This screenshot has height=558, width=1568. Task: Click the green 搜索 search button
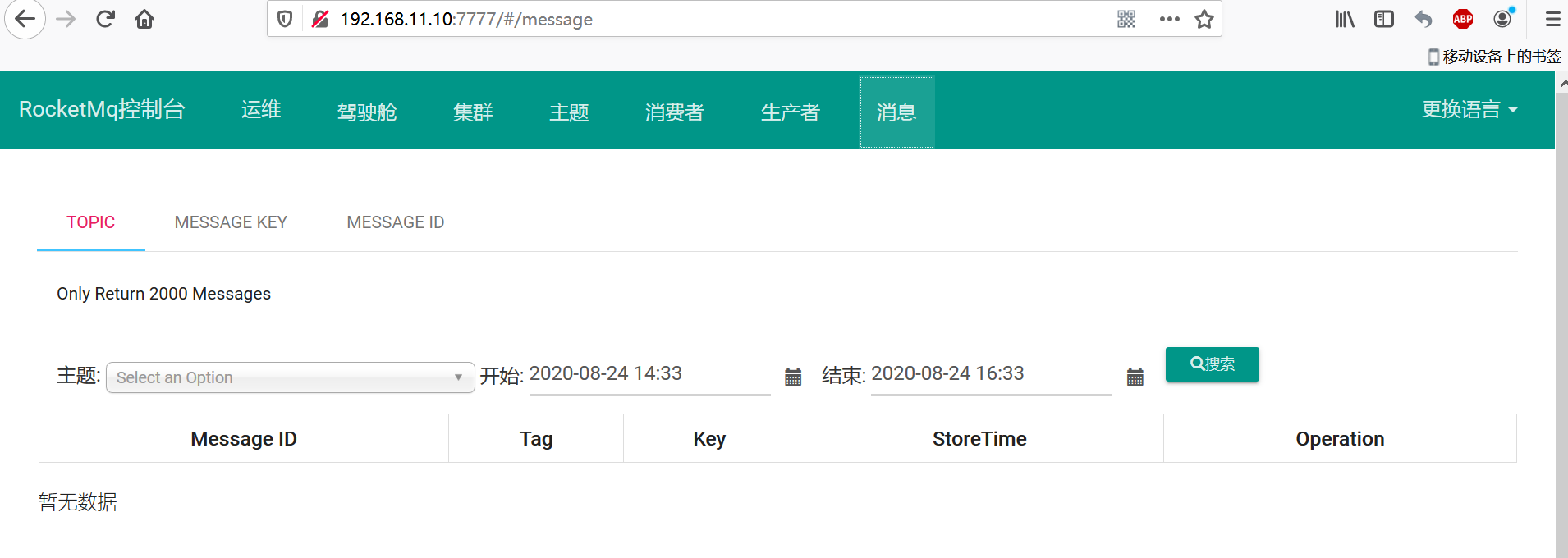point(1213,364)
